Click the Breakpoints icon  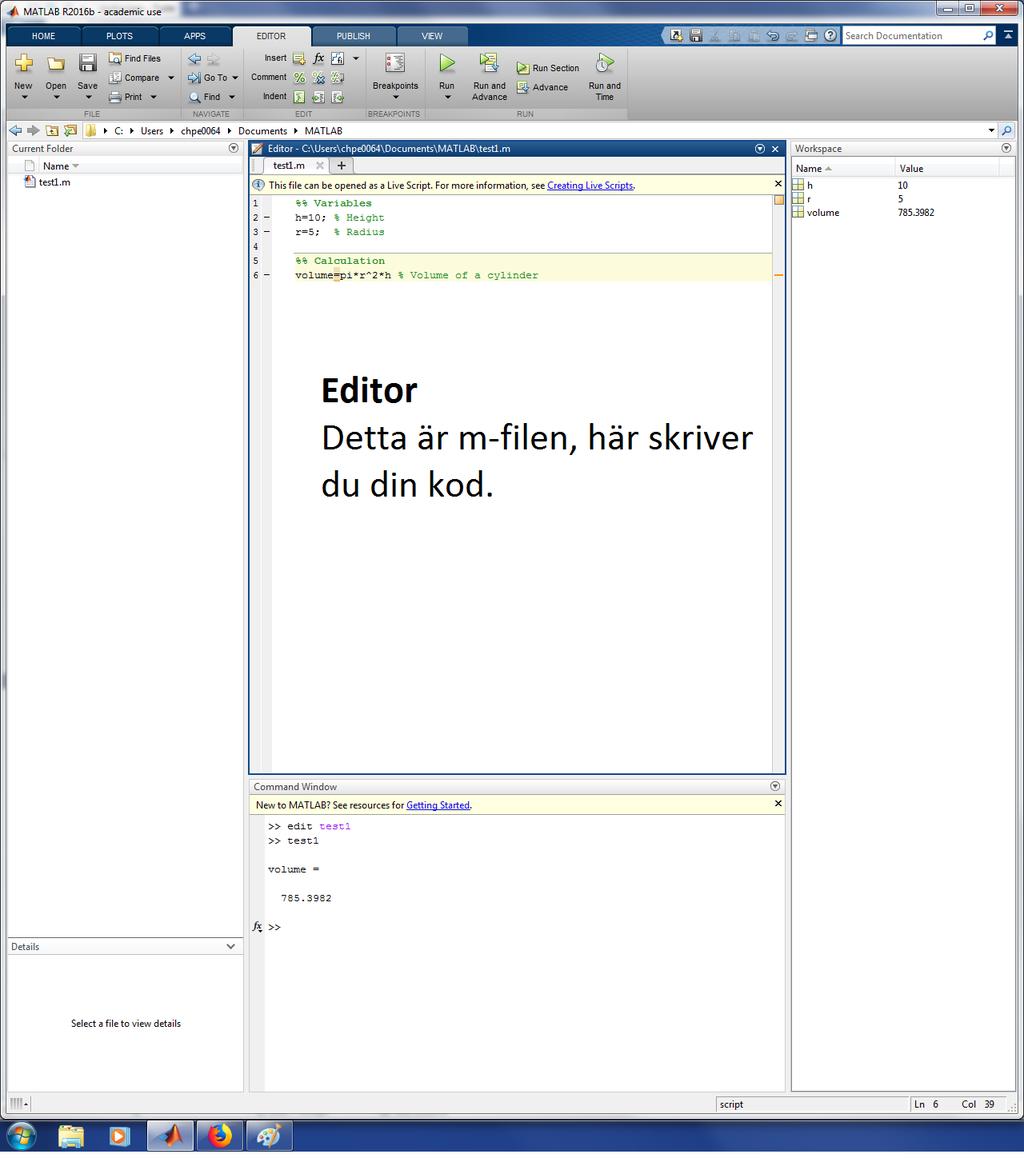pyautogui.click(x=395, y=64)
